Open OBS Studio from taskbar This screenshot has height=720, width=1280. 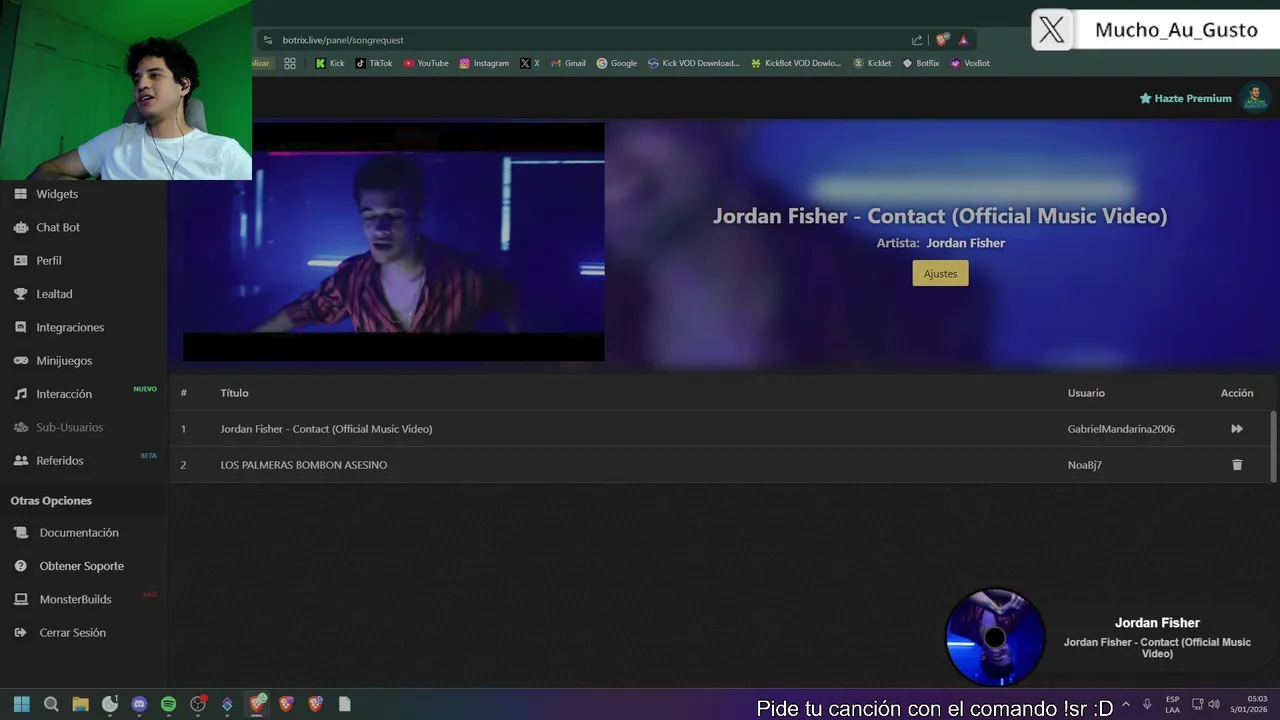tap(198, 704)
